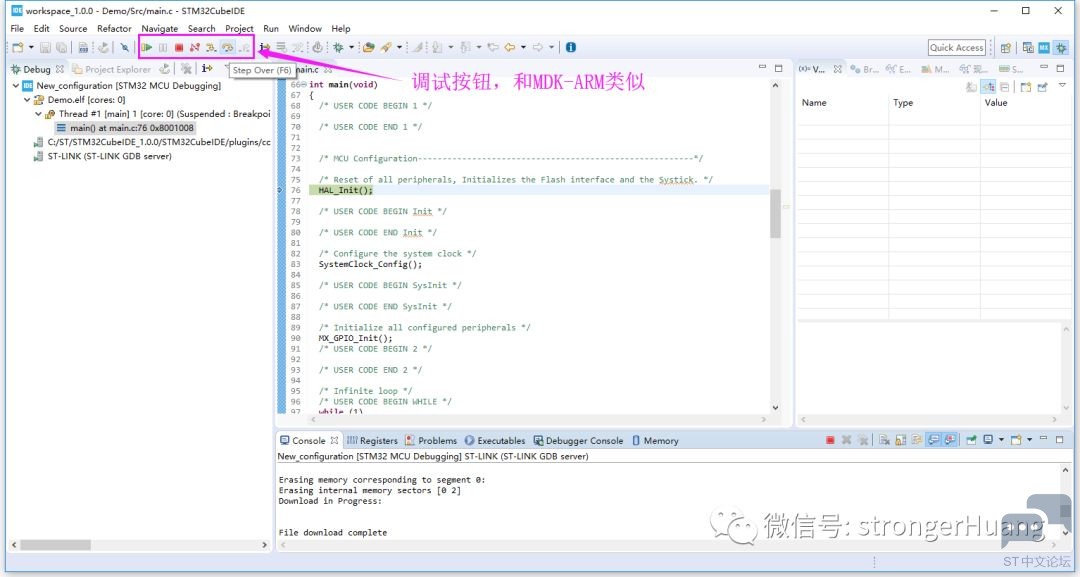The height and width of the screenshot is (577, 1080).
Task: Click the green Resume debug button
Action: (x=147, y=47)
